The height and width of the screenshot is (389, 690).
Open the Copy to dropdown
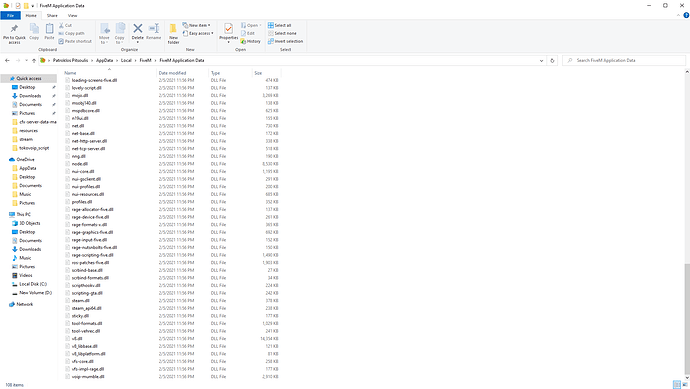[x=120, y=34]
